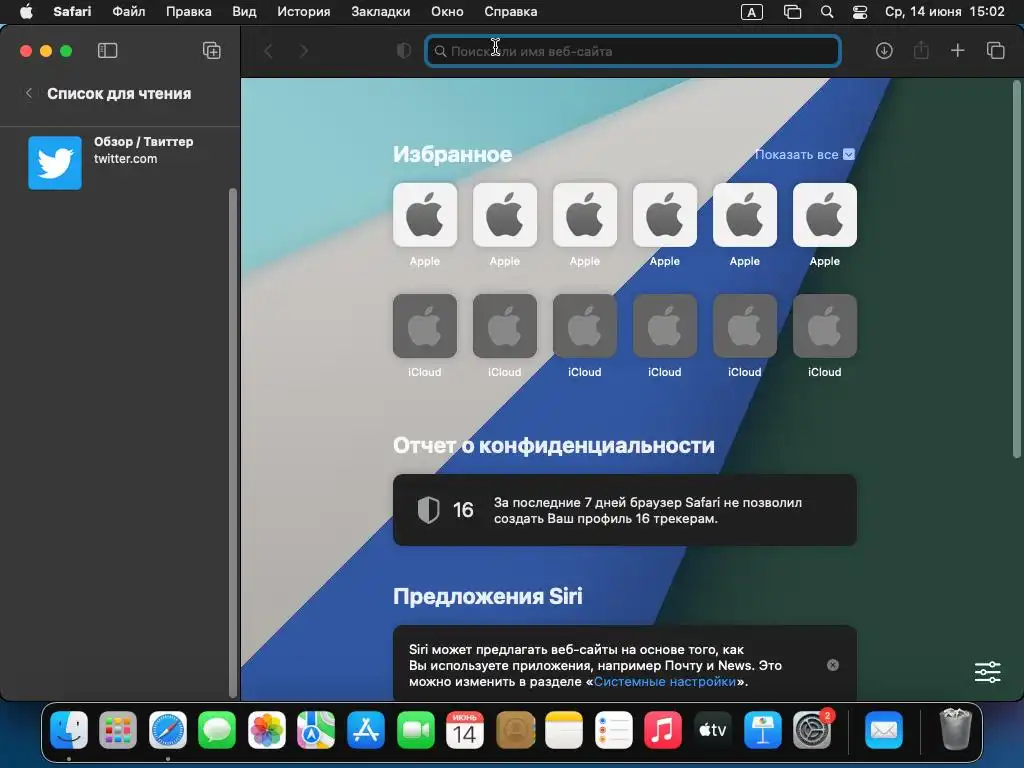
Task: Open App Store from the Dock
Action: click(366, 729)
